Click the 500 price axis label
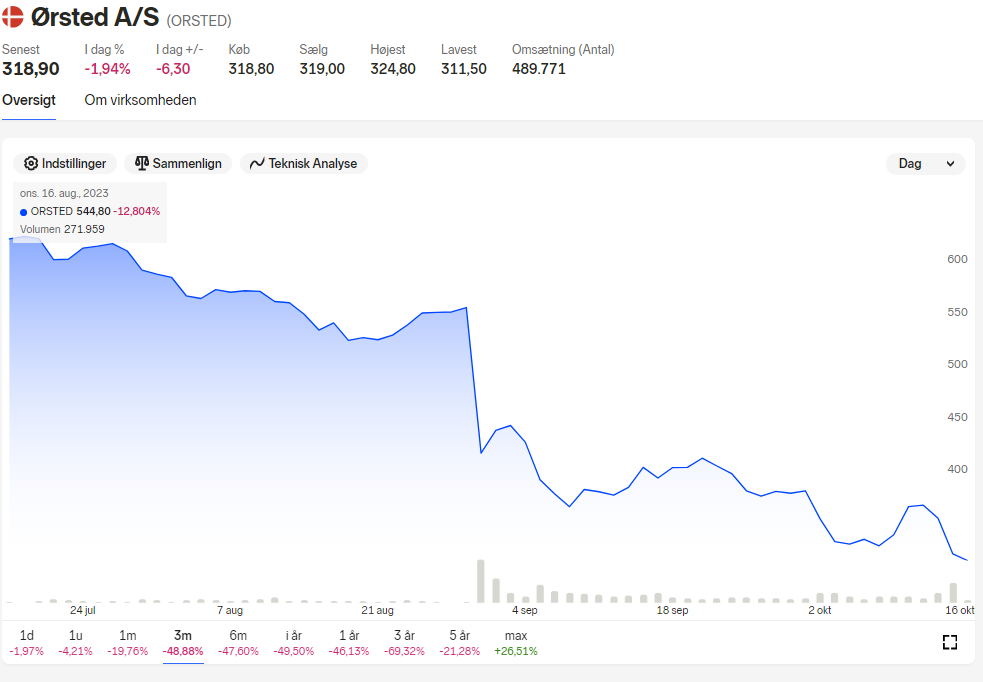The image size is (983, 682). [957, 364]
